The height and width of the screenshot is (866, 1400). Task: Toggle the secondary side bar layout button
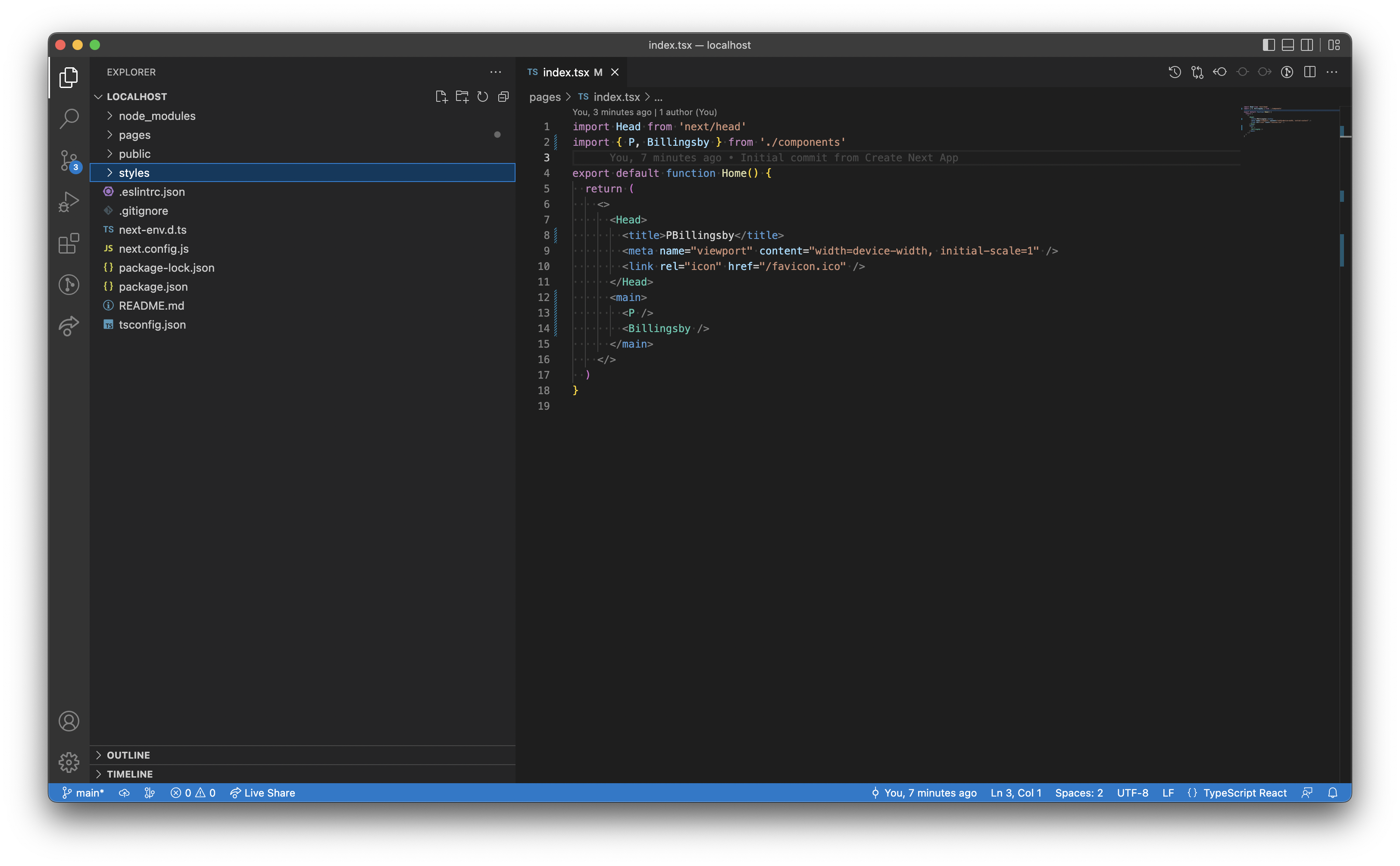[x=1307, y=45]
